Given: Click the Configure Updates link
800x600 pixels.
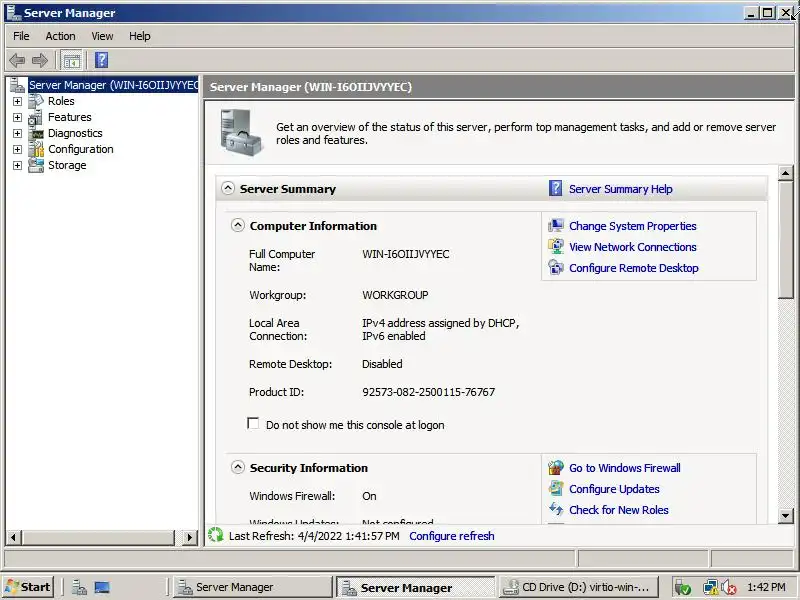Looking at the screenshot, I should pyautogui.click(x=614, y=489).
